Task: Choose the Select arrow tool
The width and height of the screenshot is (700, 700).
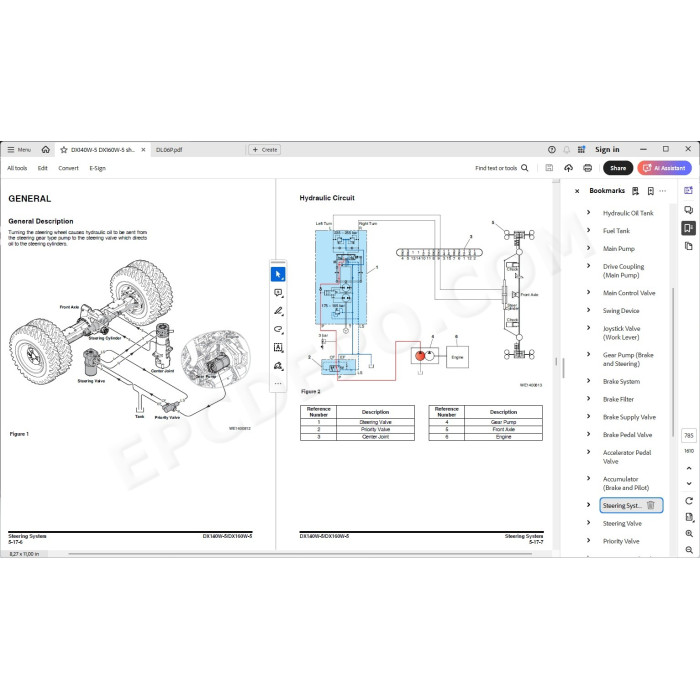Action: 278,274
